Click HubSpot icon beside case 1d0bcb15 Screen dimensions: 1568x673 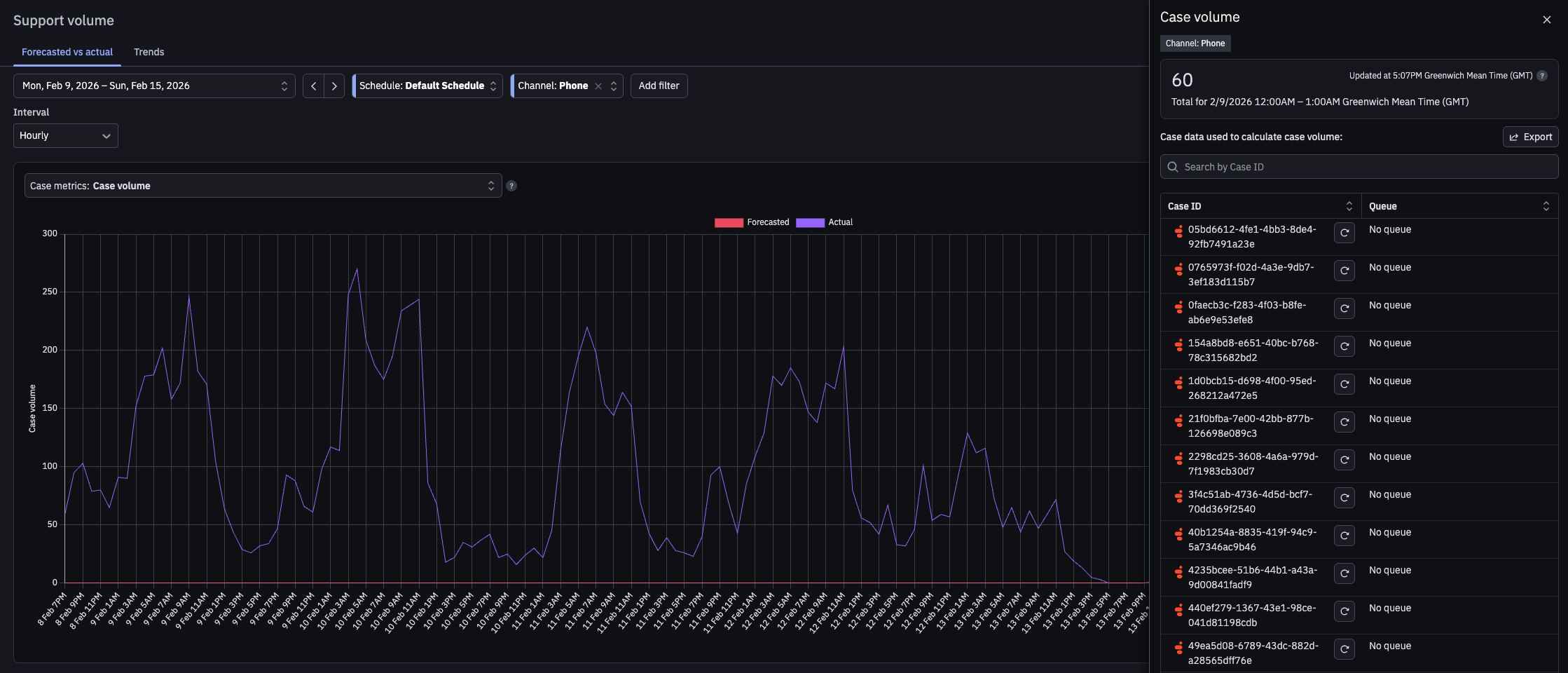(1178, 382)
